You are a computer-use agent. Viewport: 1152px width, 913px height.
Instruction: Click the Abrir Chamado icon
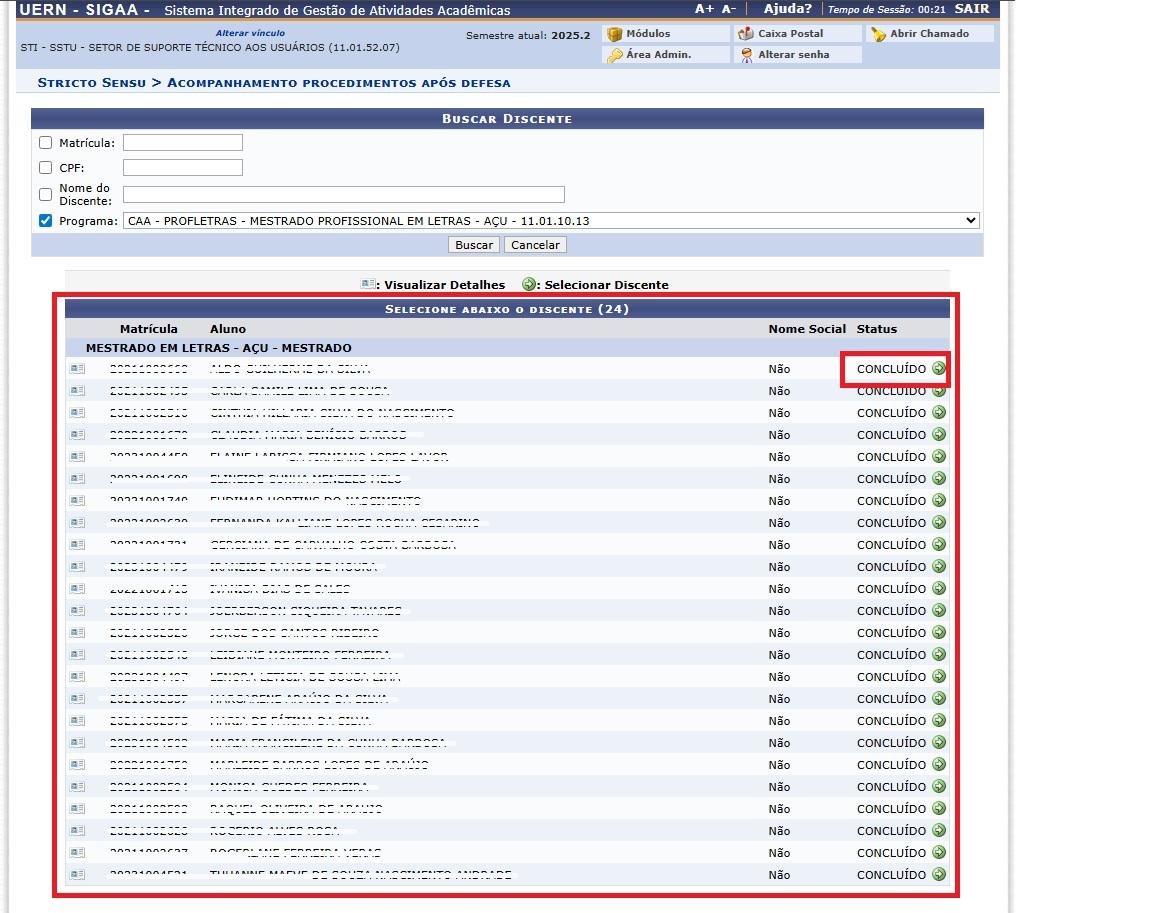[878, 34]
